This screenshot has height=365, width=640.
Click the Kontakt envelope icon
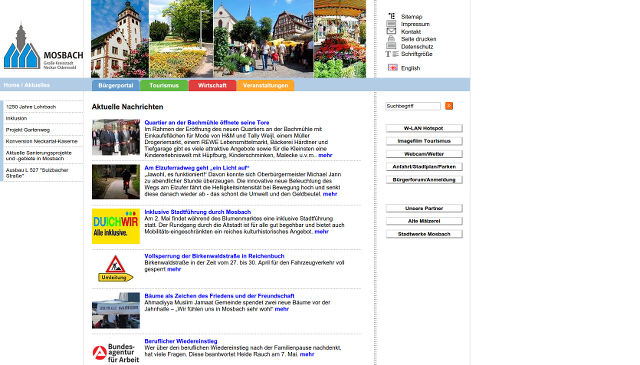[x=391, y=31]
